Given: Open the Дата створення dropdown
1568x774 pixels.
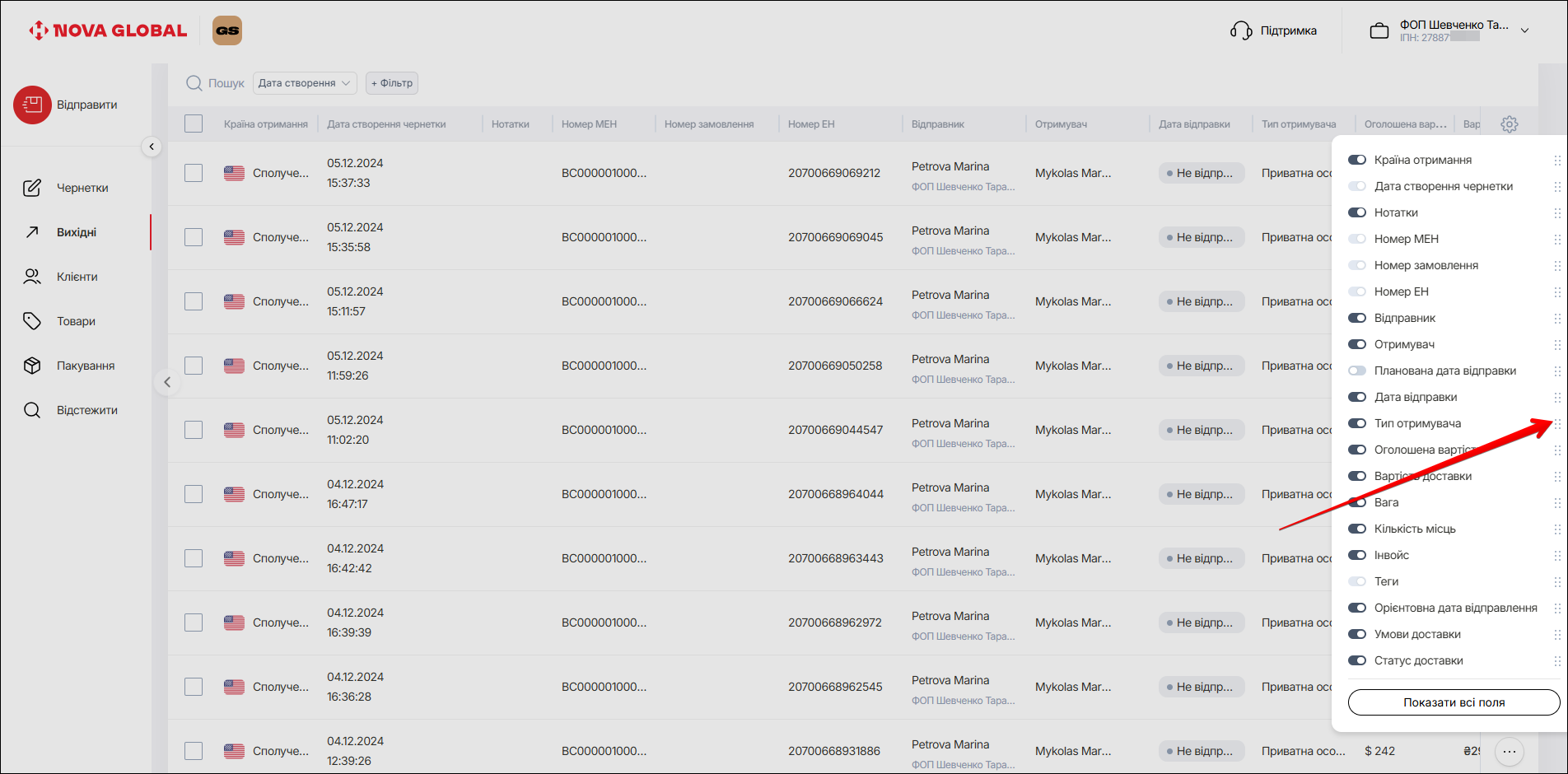Looking at the screenshot, I should 304,83.
